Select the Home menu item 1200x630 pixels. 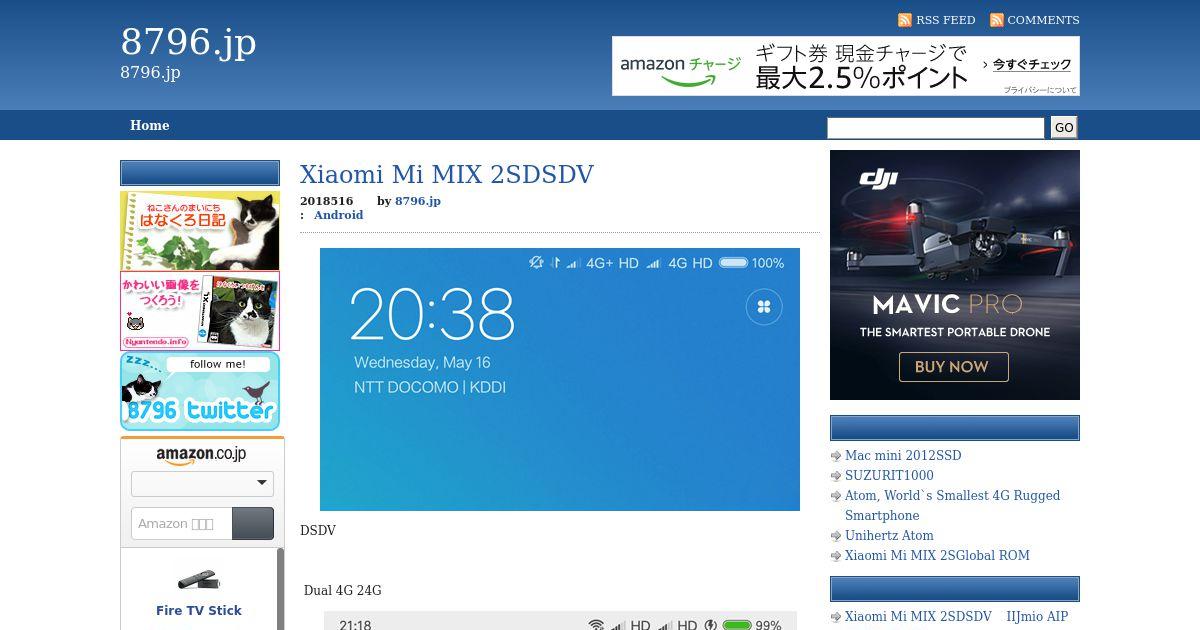[x=149, y=125]
